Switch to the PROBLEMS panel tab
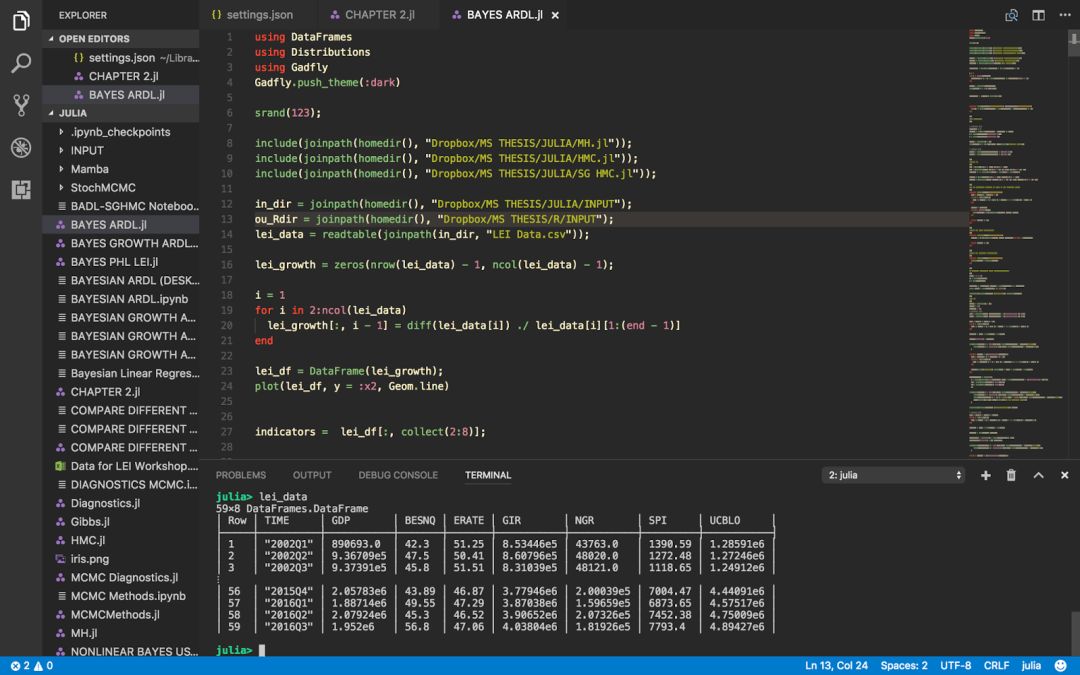This screenshot has height=675, width=1080. point(241,475)
